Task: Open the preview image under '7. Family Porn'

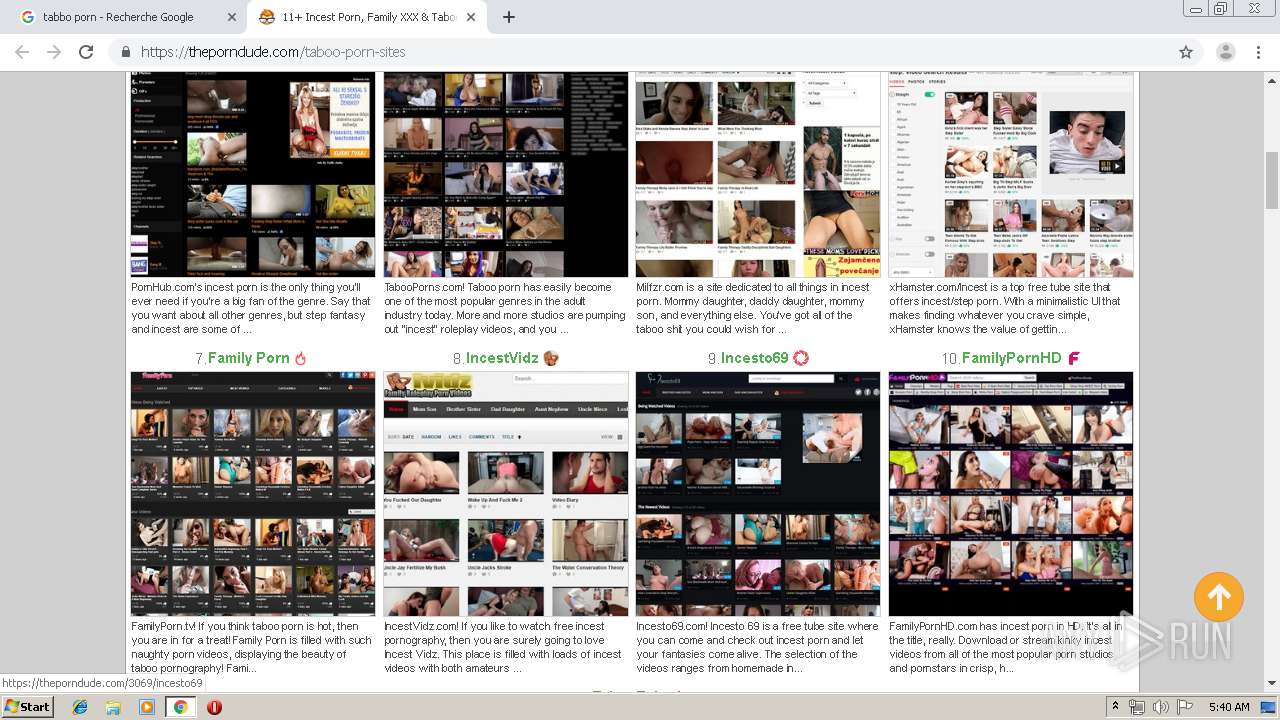Action: 253,494
